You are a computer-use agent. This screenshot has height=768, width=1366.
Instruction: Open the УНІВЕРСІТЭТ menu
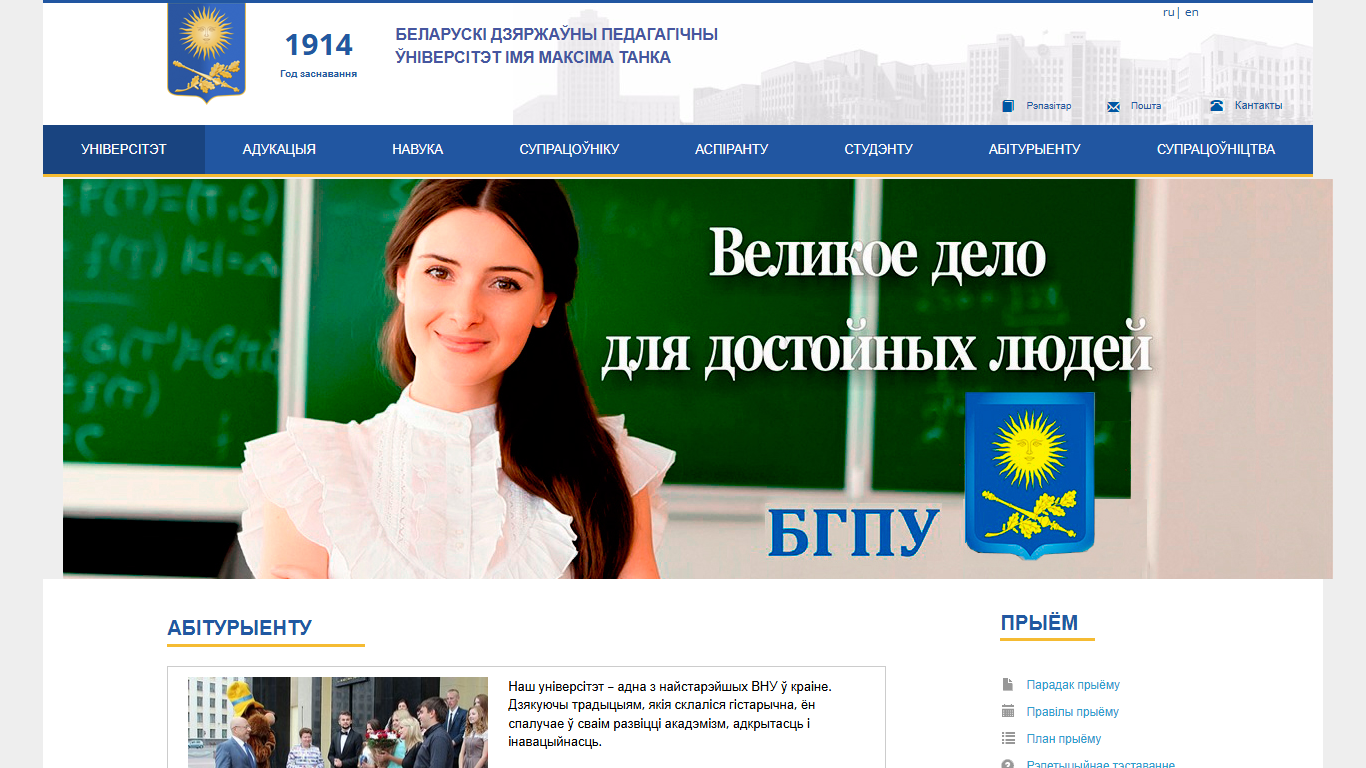(x=124, y=149)
